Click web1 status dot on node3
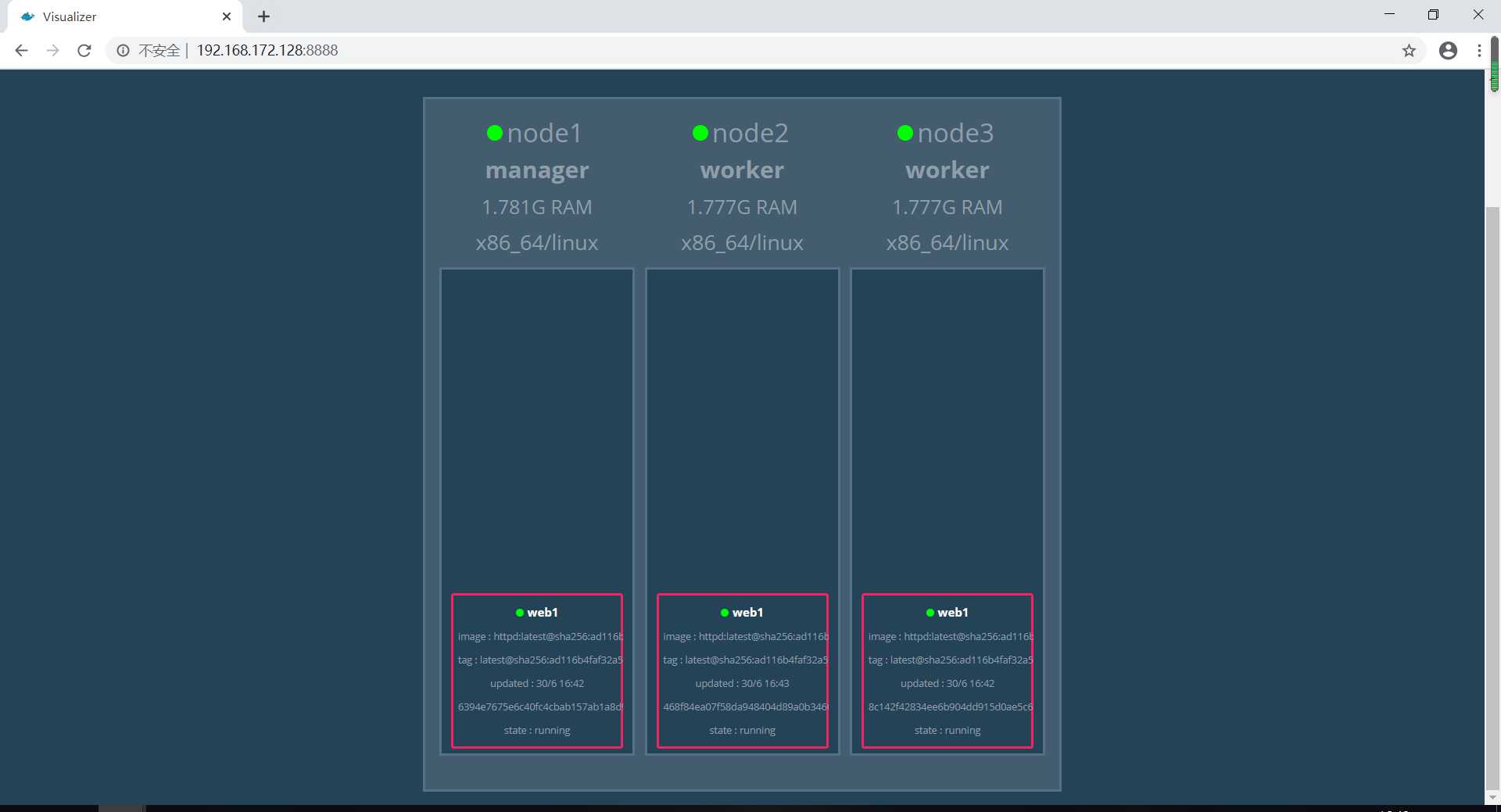 click(x=930, y=613)
